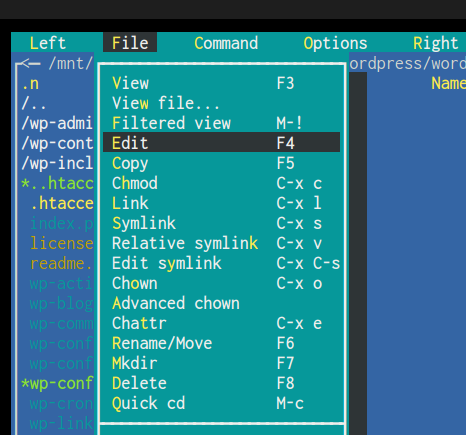466x435 pixels.
Task: Select the '/..' parent directory row
Action: tap(57, 103)
